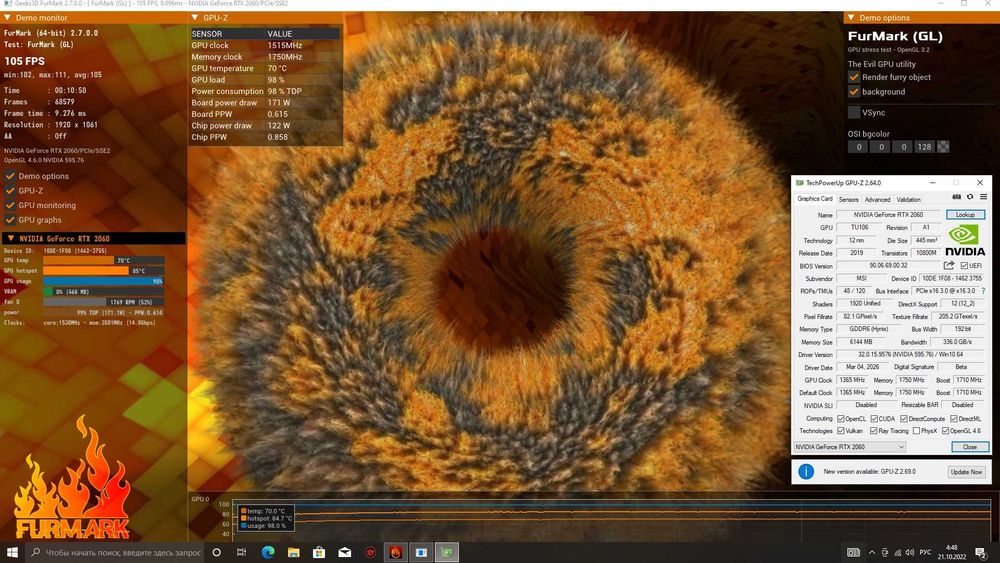Untick Render furry object checkbox

point(854,77)
